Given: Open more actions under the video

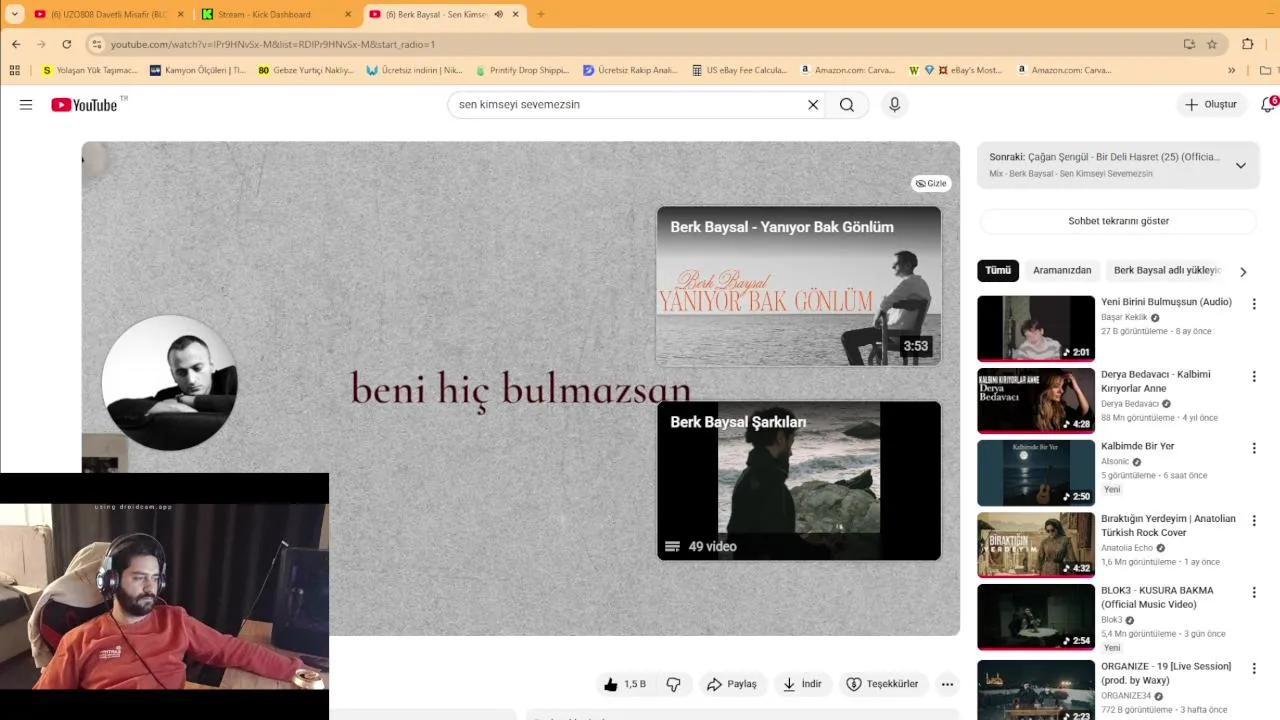Looking at the screenshot, I should coord(947,684).
